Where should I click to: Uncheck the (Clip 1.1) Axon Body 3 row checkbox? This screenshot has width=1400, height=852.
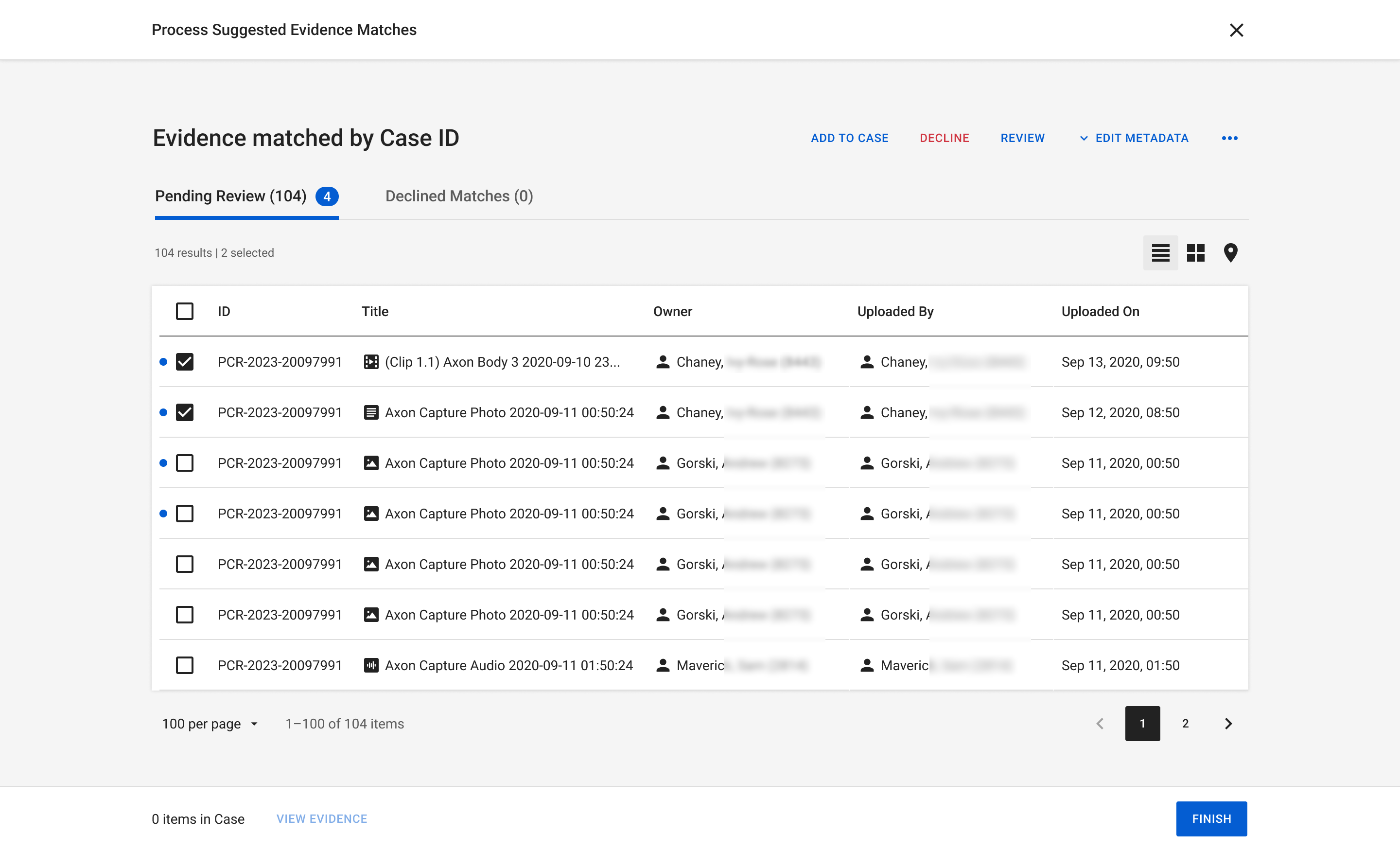click(x=185, y=362)
